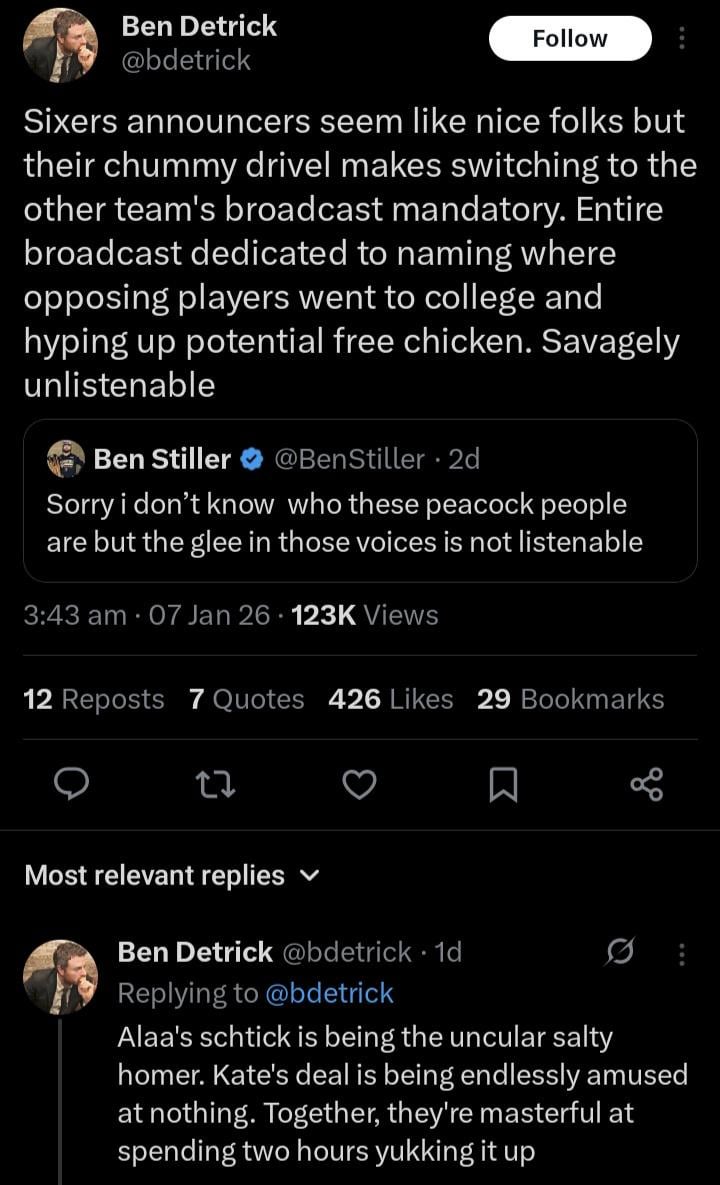Open the 7 Quotes list
The height and width of the screenshot is (1185, 720).
[246, 699]
